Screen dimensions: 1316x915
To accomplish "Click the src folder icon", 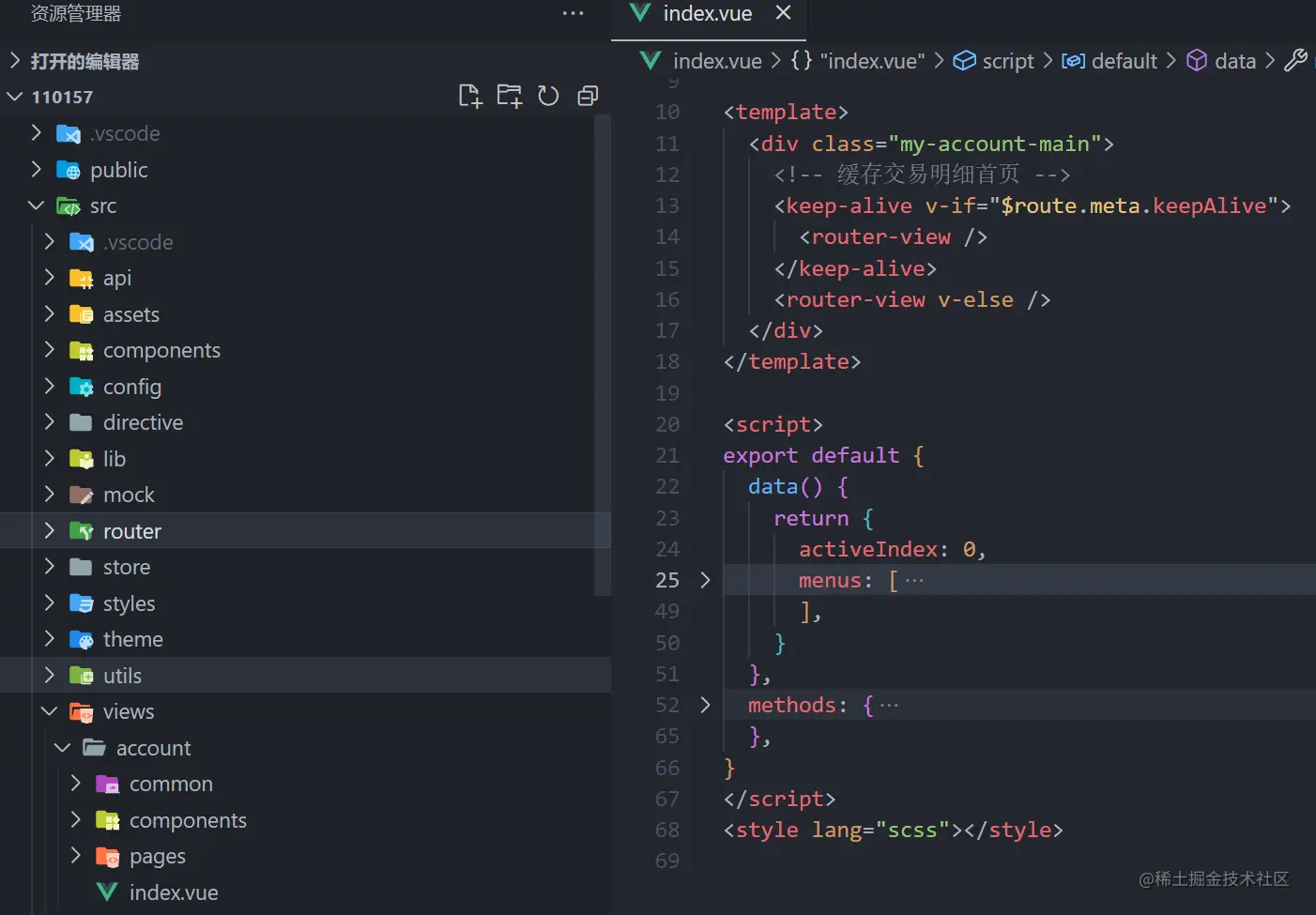I will pos(69,206).
